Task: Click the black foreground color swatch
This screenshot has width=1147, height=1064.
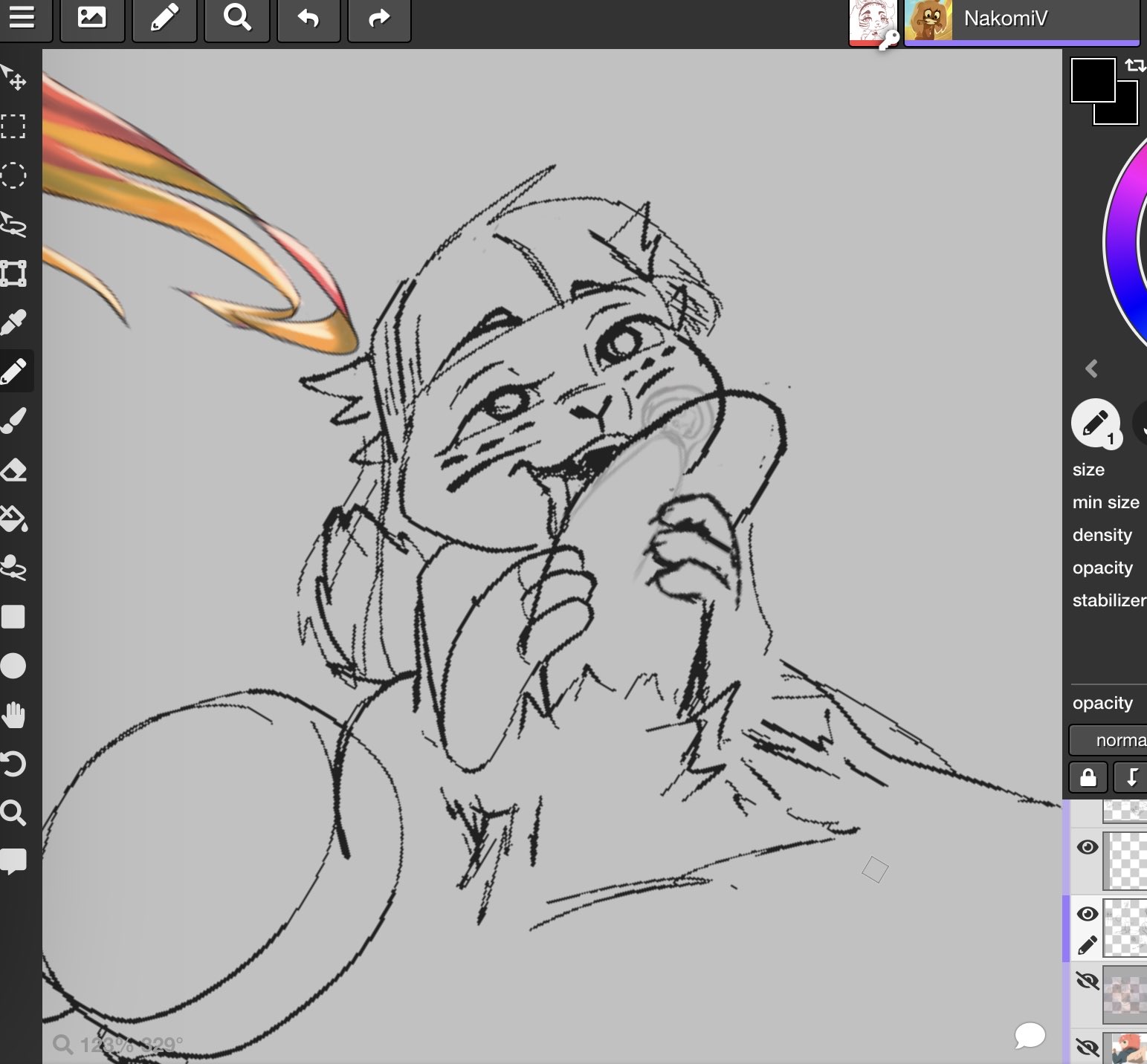Action: tap(1093, 80)
